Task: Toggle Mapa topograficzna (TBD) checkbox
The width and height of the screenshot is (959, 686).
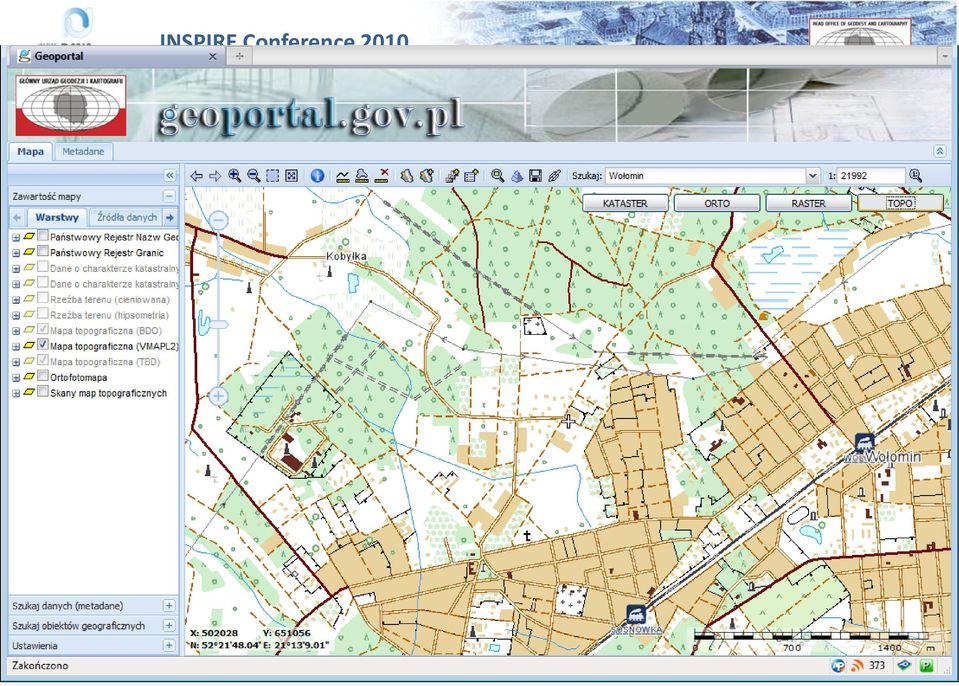Action: pyautogui.click(x=43, y=361)
